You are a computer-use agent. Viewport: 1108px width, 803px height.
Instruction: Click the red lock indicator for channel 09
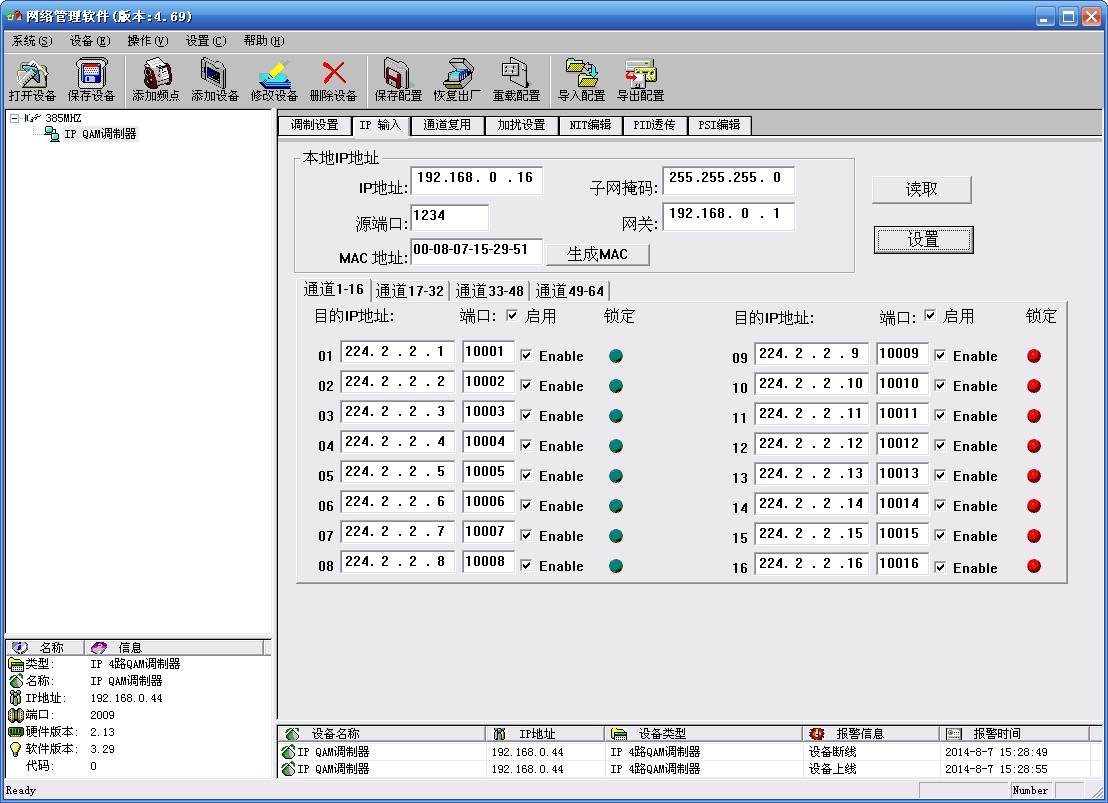(1034, 356)
